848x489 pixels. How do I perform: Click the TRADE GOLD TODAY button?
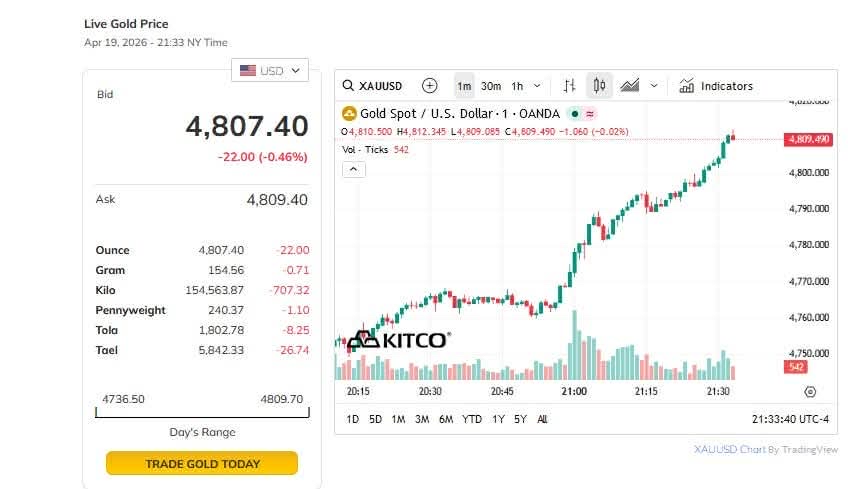202,464
